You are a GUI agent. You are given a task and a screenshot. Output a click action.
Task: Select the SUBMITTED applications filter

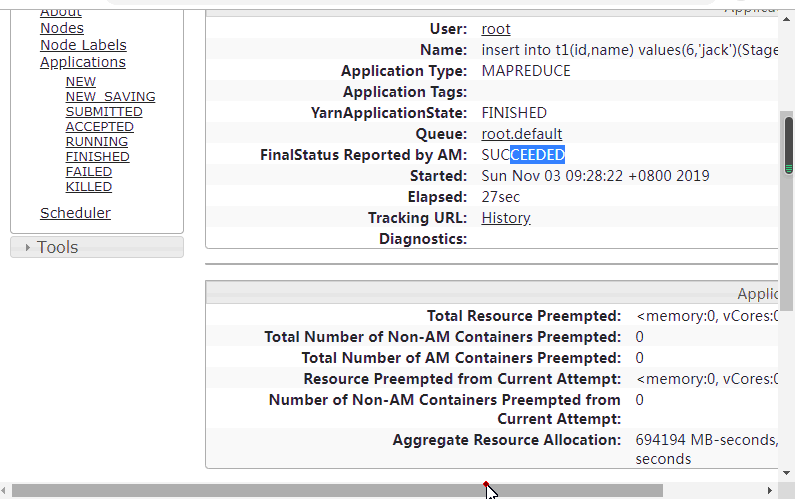[x=104, y=112]
